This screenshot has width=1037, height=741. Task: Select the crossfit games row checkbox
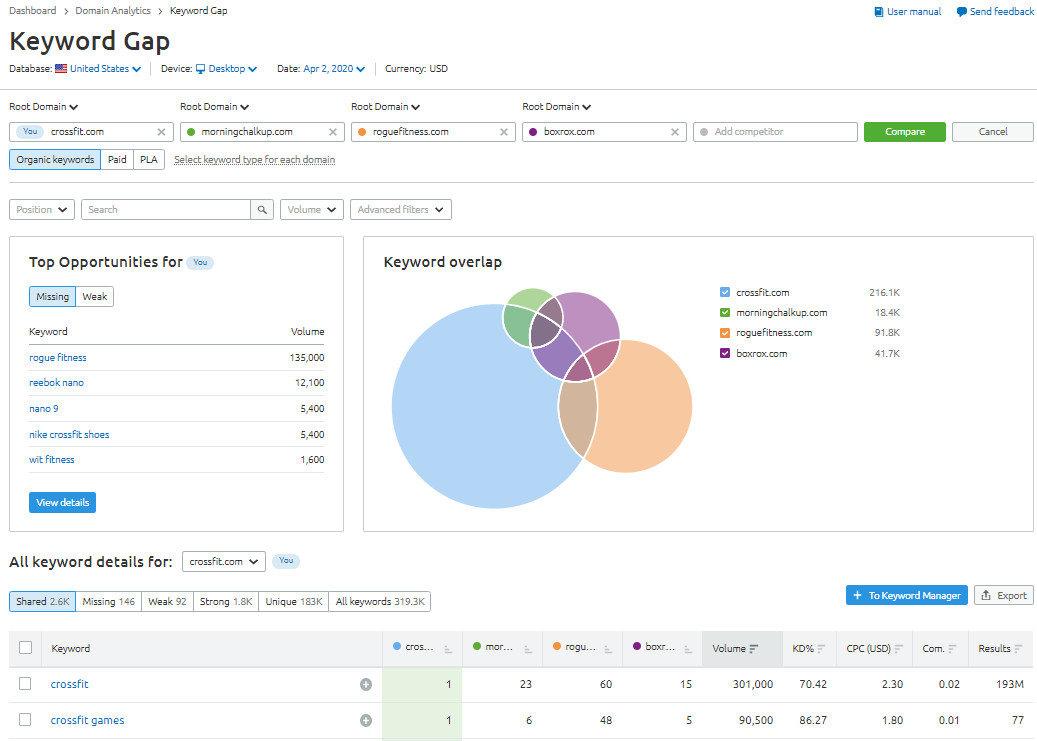pyautogui.click(x=26, y=720)
